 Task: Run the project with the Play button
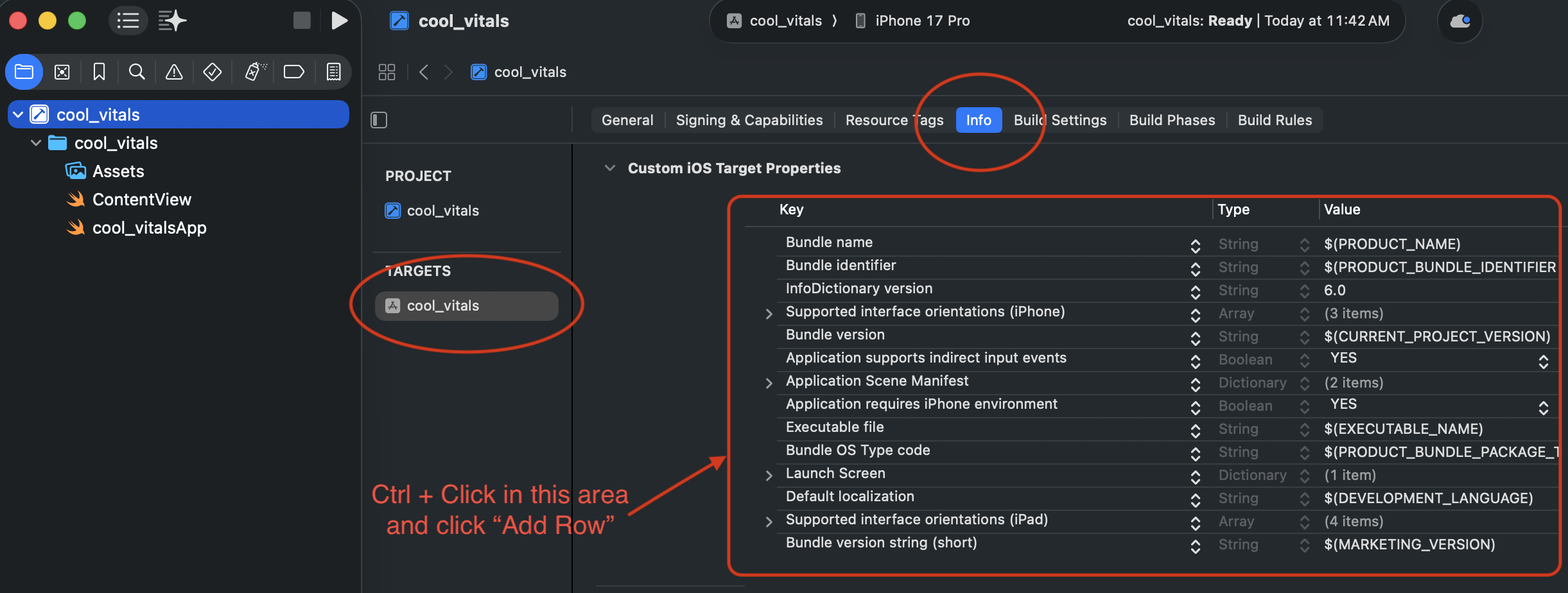click(x=339, y=21)
